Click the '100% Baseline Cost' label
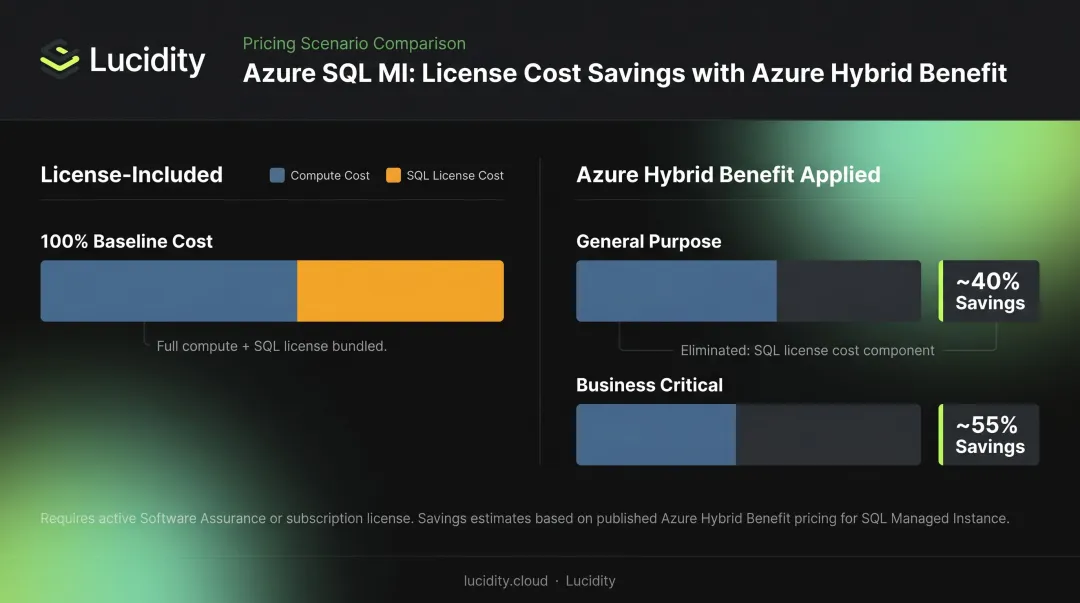The width and height of the screenshot is (1080, 603). pos(127,241)
